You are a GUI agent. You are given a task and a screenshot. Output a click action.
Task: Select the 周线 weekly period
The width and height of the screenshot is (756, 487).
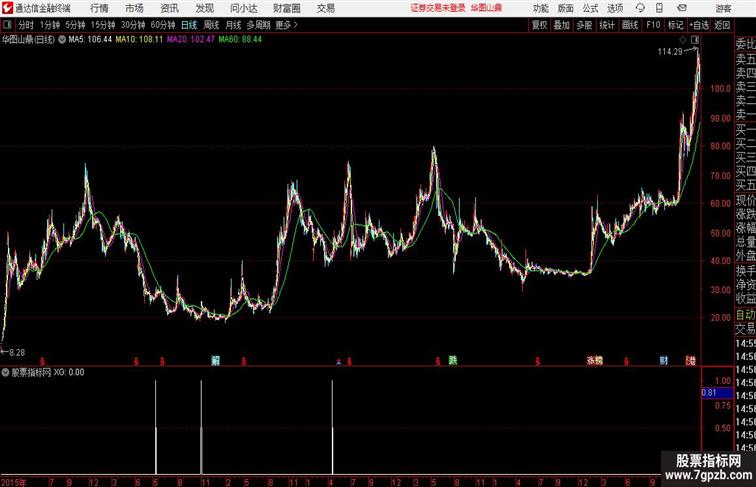(211, 25)
